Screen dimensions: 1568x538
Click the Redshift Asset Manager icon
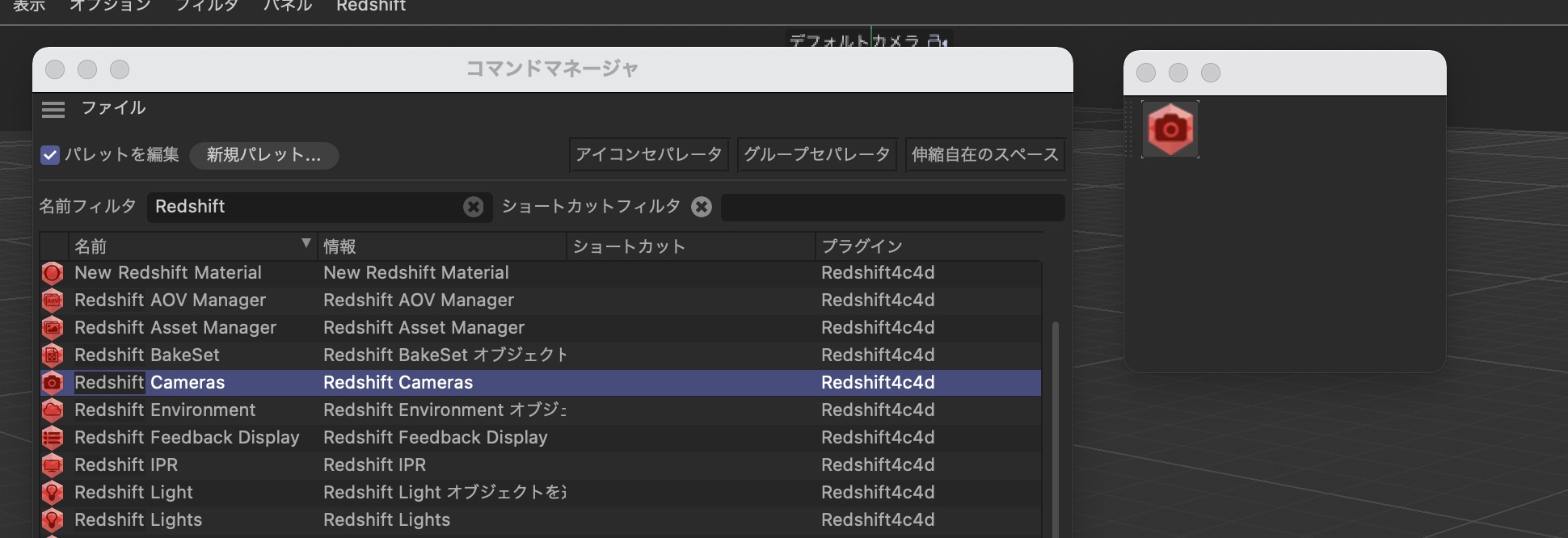coord(53,328)
